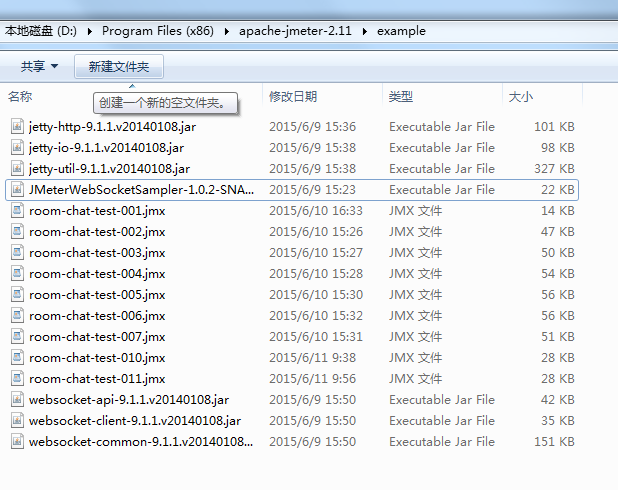Click the room-chat-test-010.jmx file icon
The image size is (618, 490).
[x=17, y=358]
